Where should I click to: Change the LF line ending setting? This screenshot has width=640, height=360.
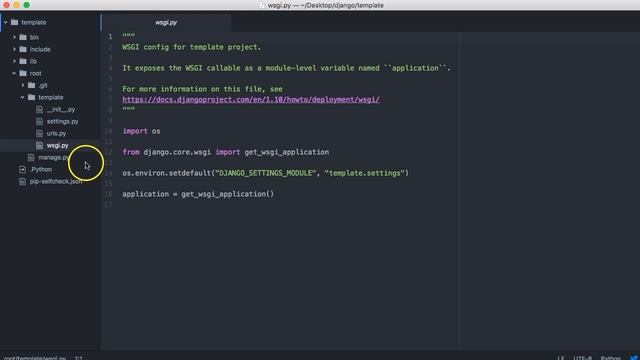click(x=561, y=358)
